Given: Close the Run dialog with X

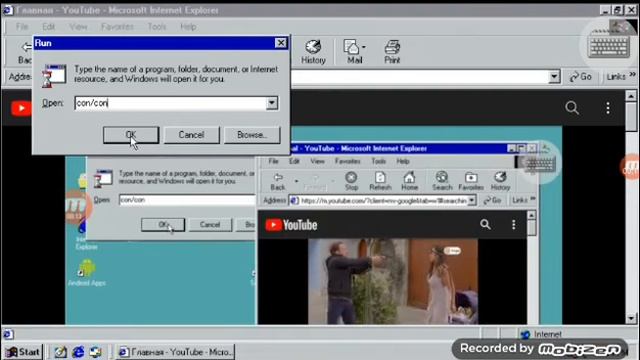Looking at the screenshot, I should pos(281,43).
